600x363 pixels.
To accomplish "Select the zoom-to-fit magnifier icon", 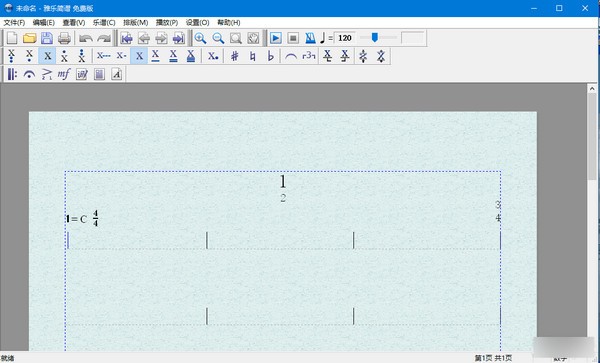I will pos(236,38).
